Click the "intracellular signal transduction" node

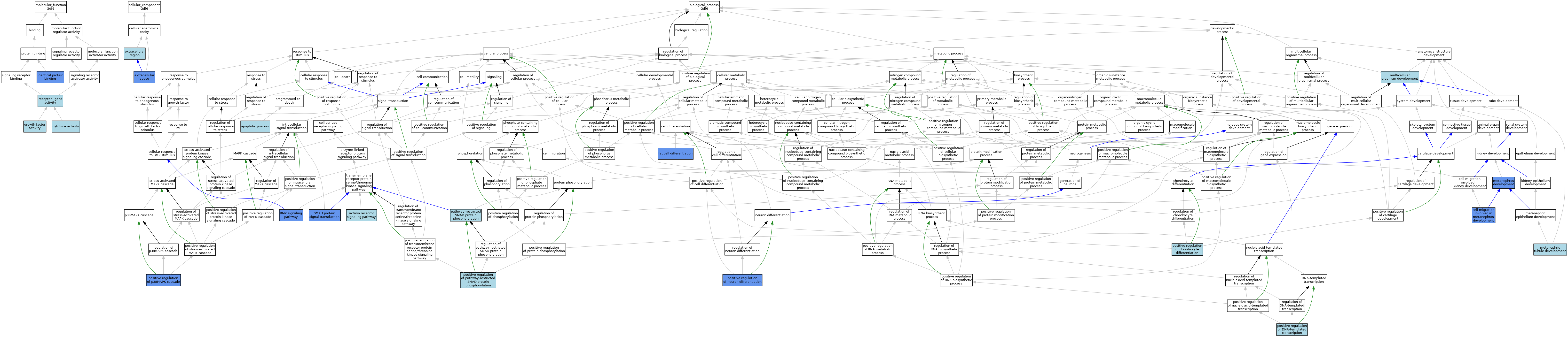pos(292,127)
